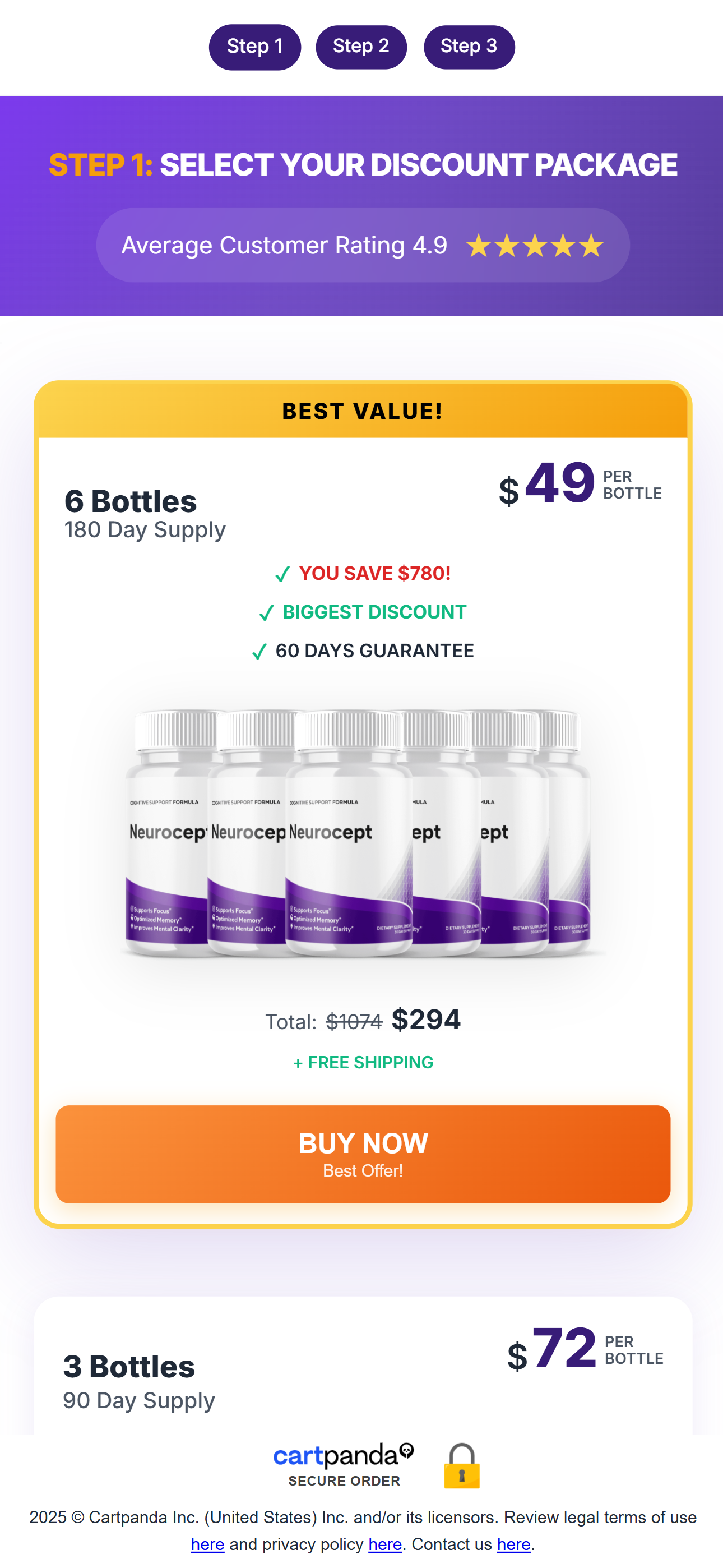Select the 6 Bottles package heading
This screenshot has height=1568, width=723.
tap(131, 501)
